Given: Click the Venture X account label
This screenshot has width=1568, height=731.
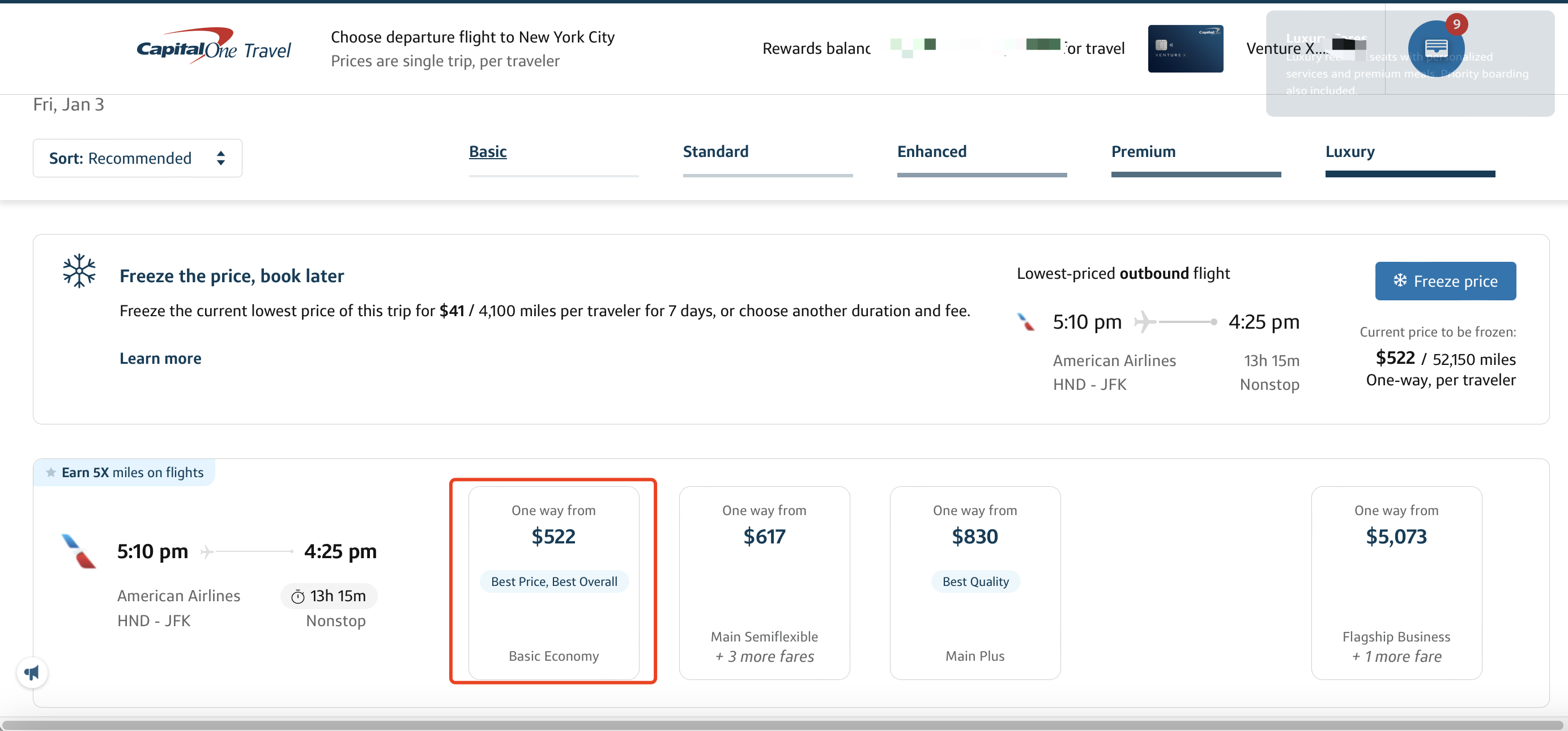Looking at the screenshot, I should coord(1287,49).
